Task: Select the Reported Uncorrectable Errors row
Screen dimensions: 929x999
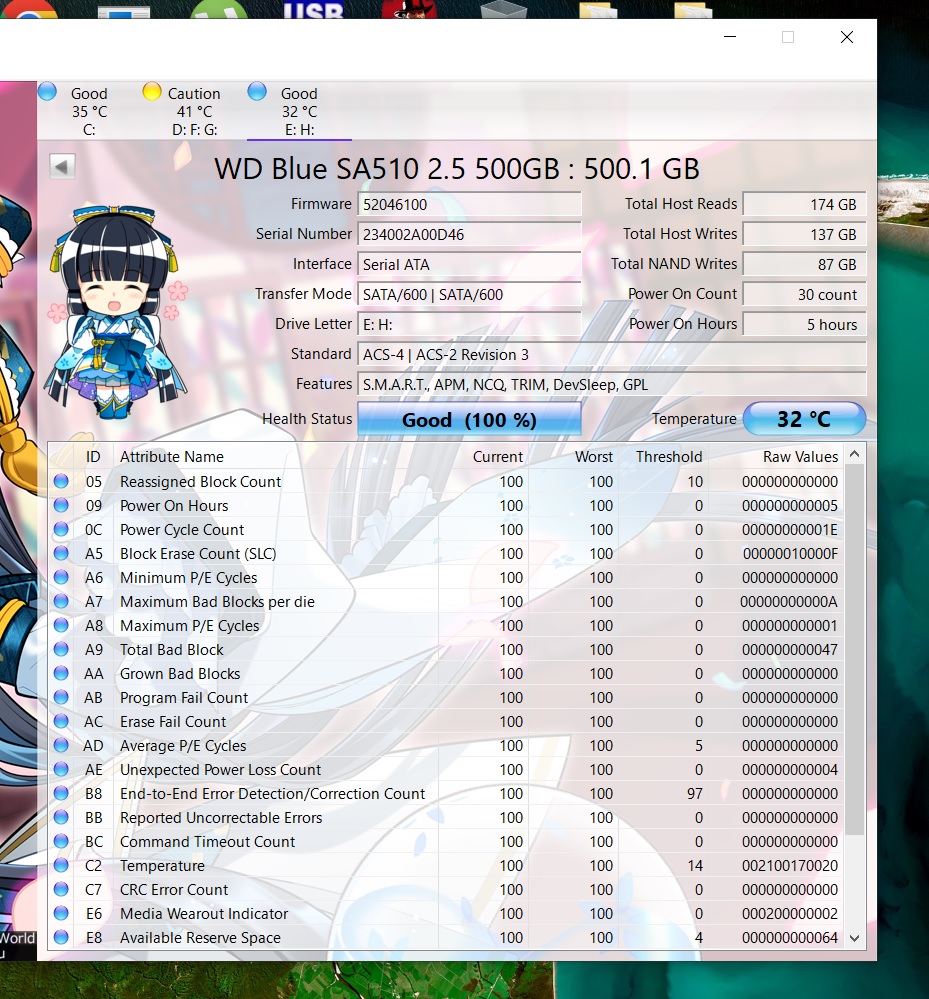Action: pyautogui.click(x=447, y=818)
